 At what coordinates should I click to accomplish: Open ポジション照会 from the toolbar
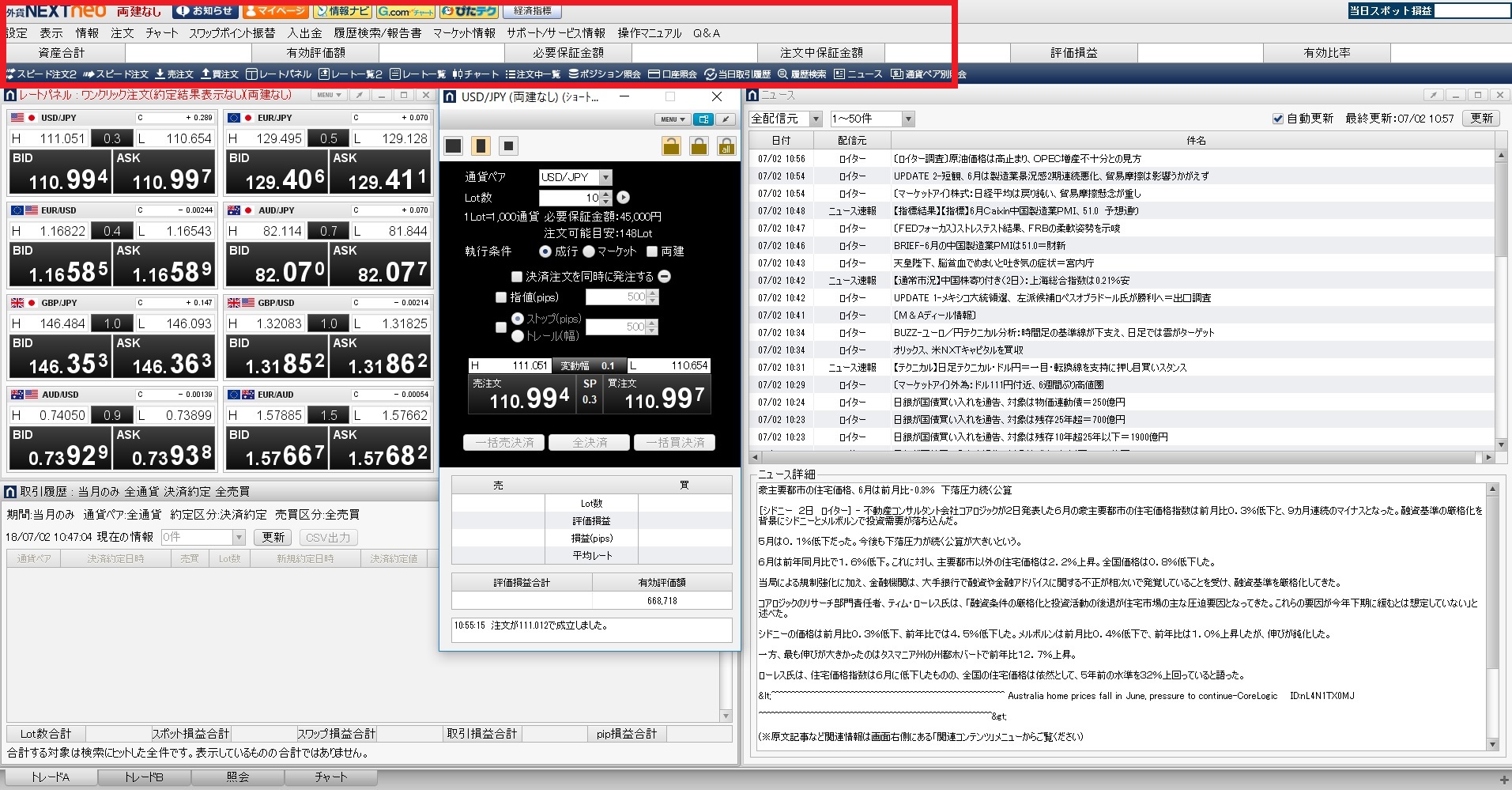(x=605, y=74)
